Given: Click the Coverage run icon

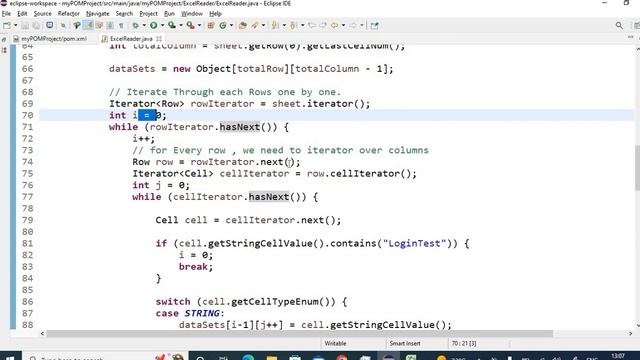Looking at the screenshot, I should (x=172, y=25).
